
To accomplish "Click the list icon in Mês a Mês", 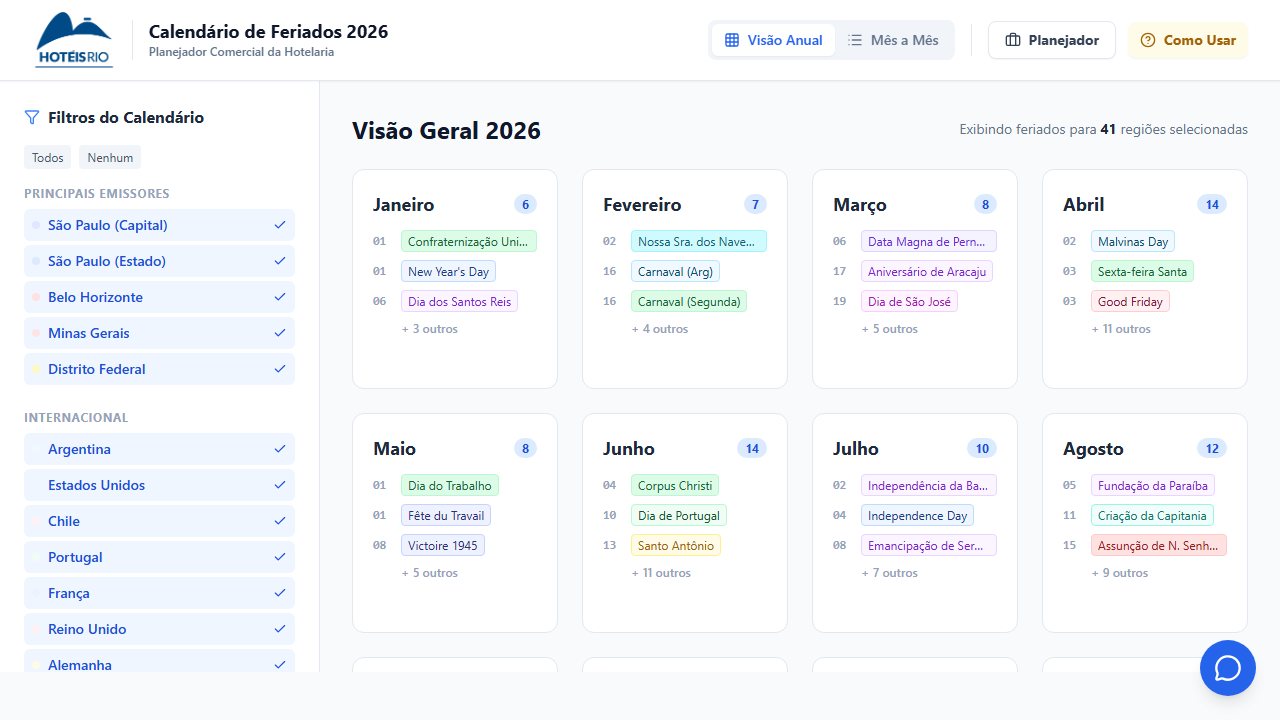I will pyautogui.click(x=855, y=40).
